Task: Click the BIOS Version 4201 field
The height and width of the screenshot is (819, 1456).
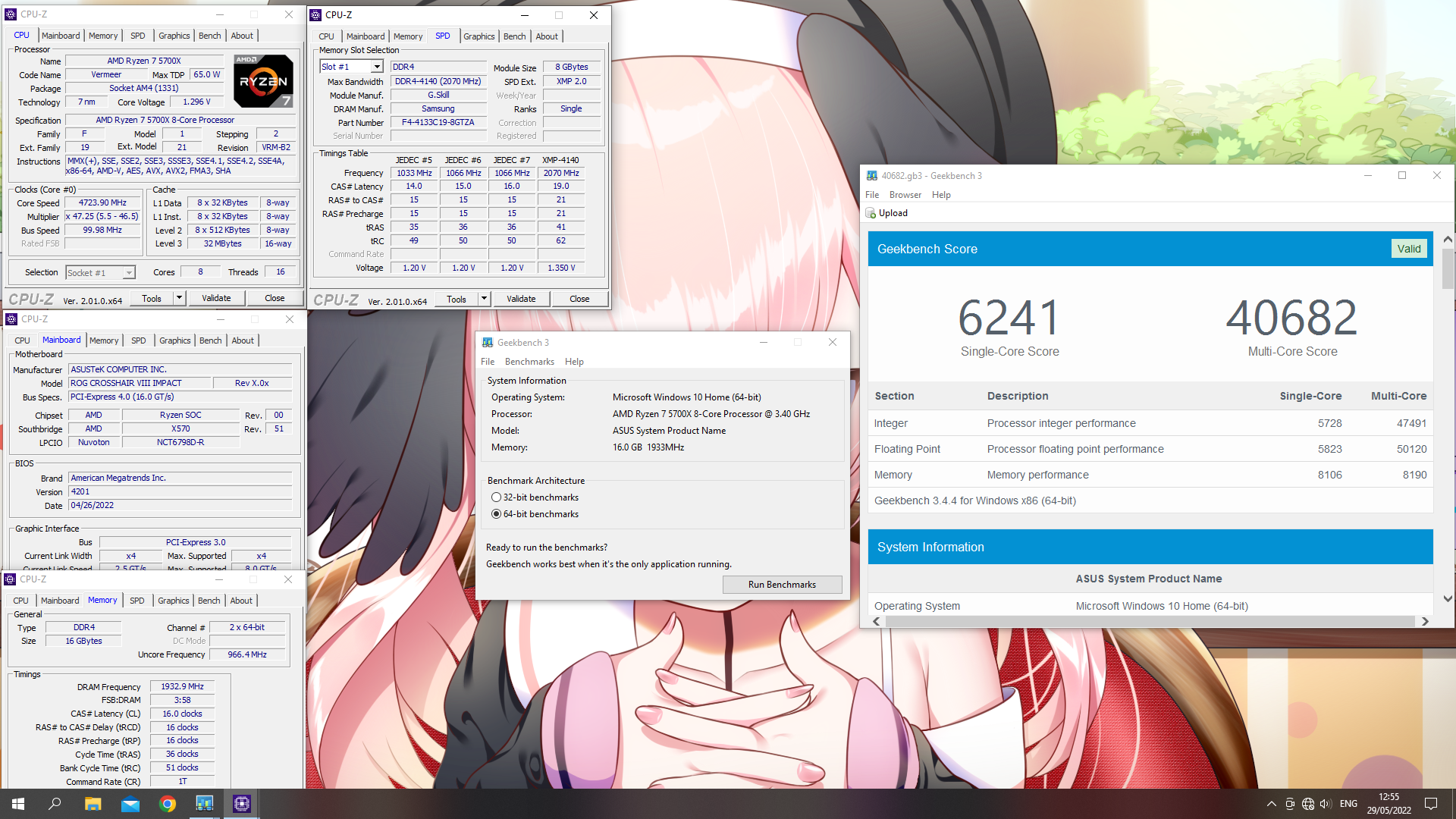Action: [180, 491]
